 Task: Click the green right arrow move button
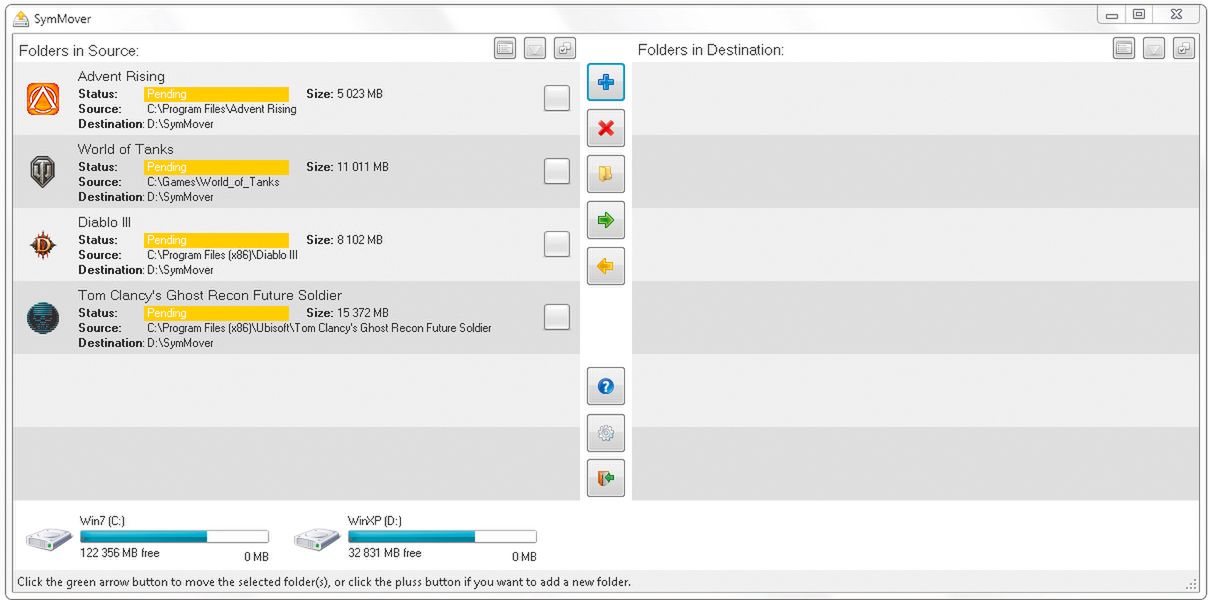point(606,220)
